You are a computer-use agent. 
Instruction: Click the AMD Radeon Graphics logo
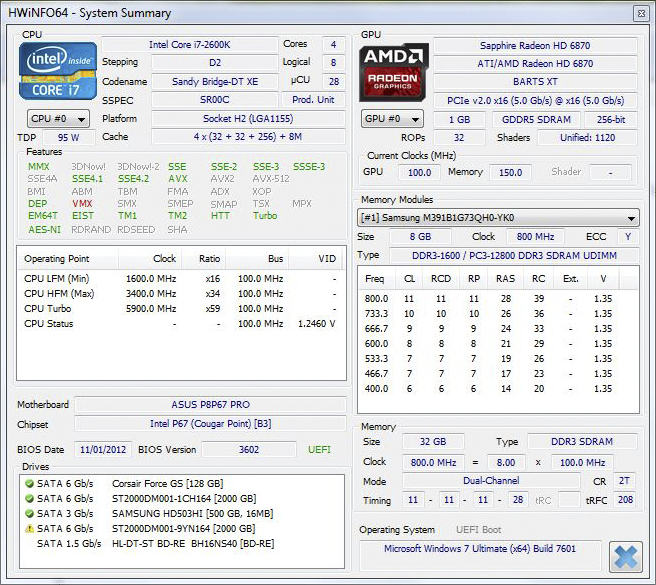[x=394, y=72]
